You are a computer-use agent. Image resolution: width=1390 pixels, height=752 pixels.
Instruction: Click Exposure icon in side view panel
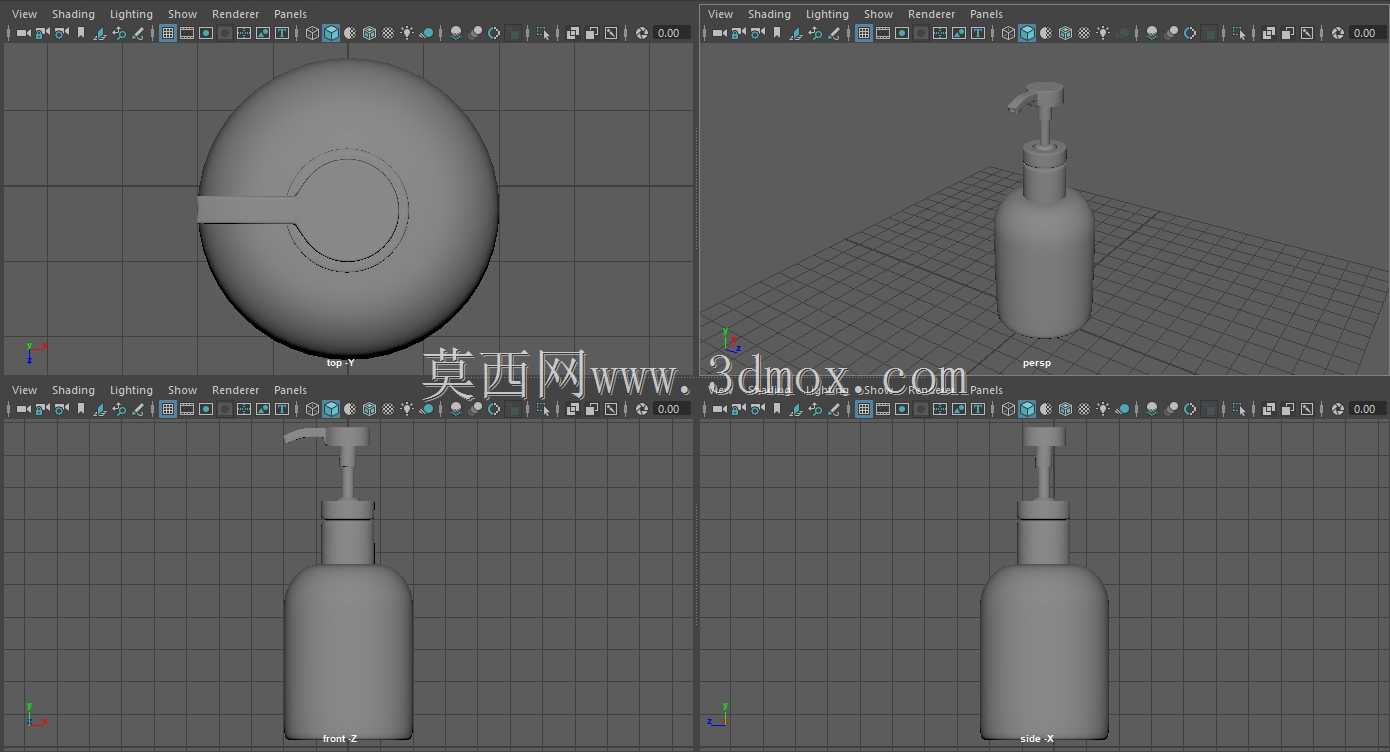pyautogui.click(x=1337, y=409)
